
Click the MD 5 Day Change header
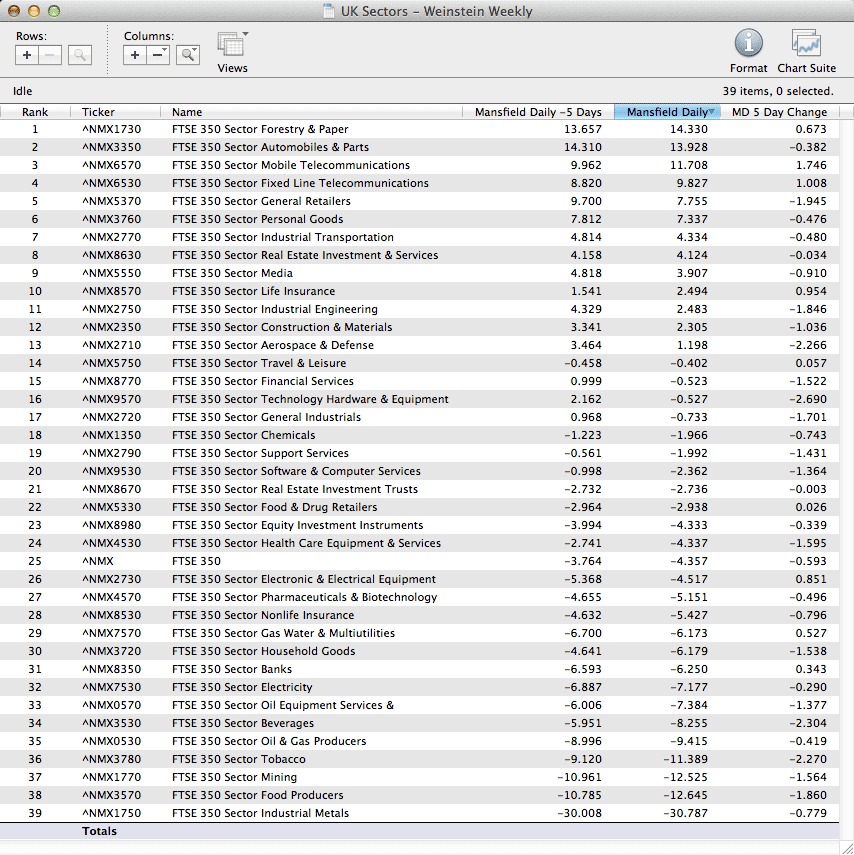(x=779, y=112)
